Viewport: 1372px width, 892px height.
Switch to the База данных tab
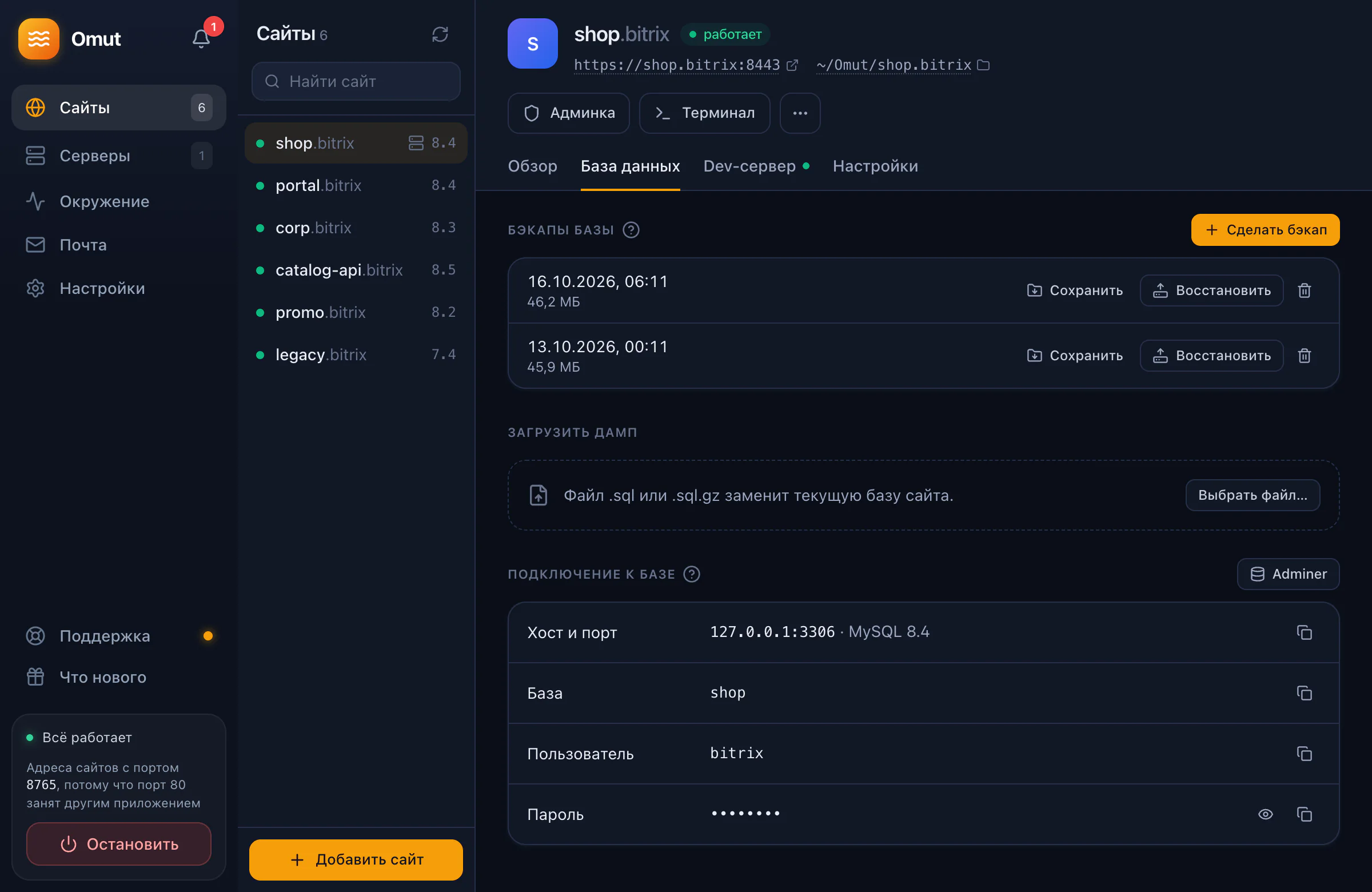[630, 166]
